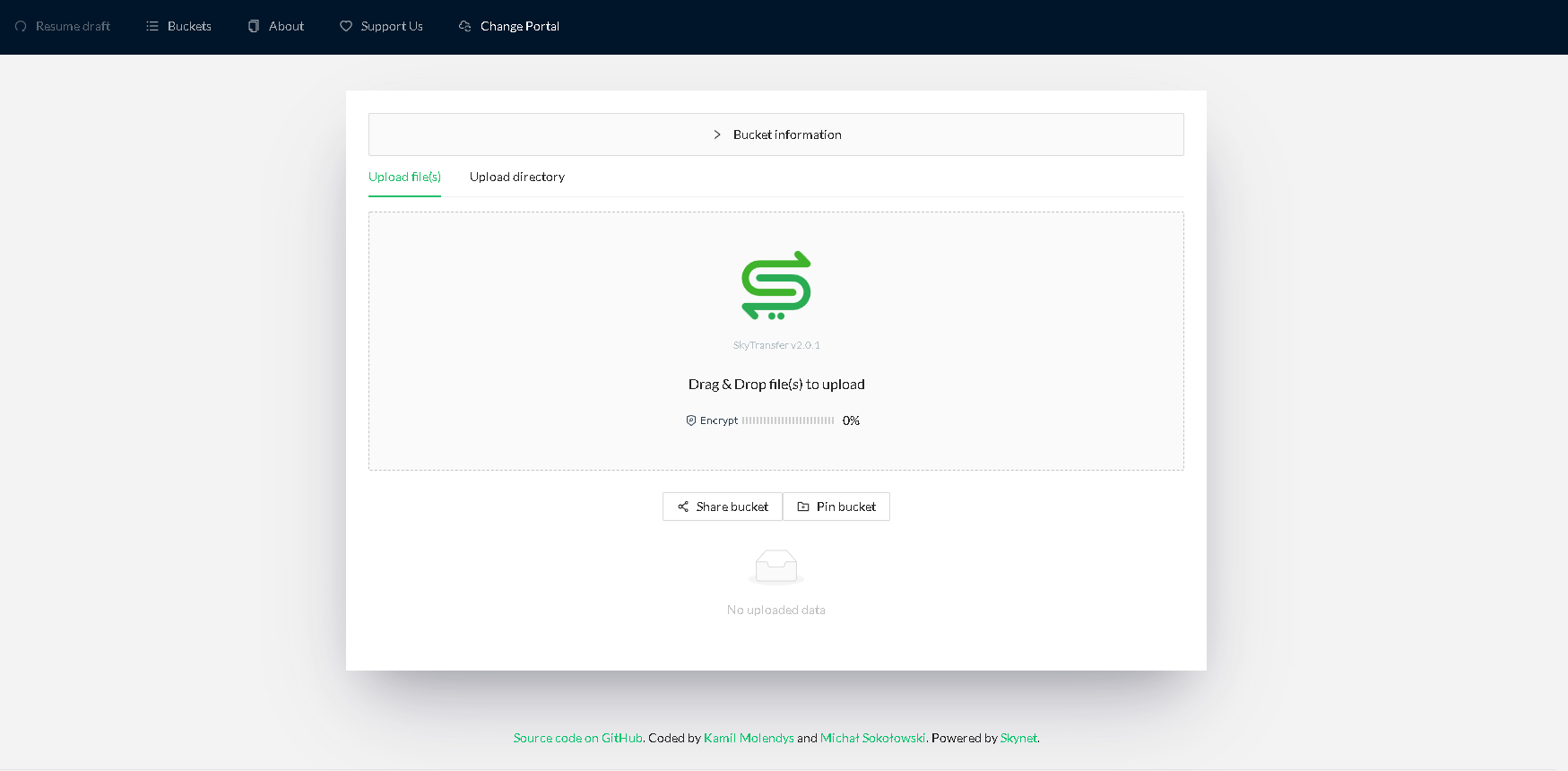The image size is (1568, 771).
Task: Open the Kamil Molendys link
Action: click(749, 738)
